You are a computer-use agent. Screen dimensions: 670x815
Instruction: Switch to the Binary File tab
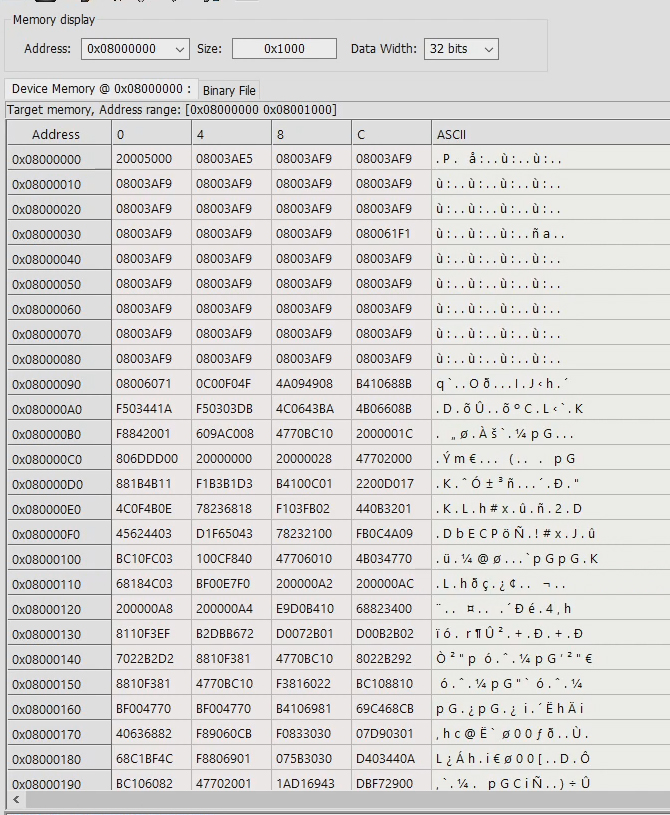229,90
